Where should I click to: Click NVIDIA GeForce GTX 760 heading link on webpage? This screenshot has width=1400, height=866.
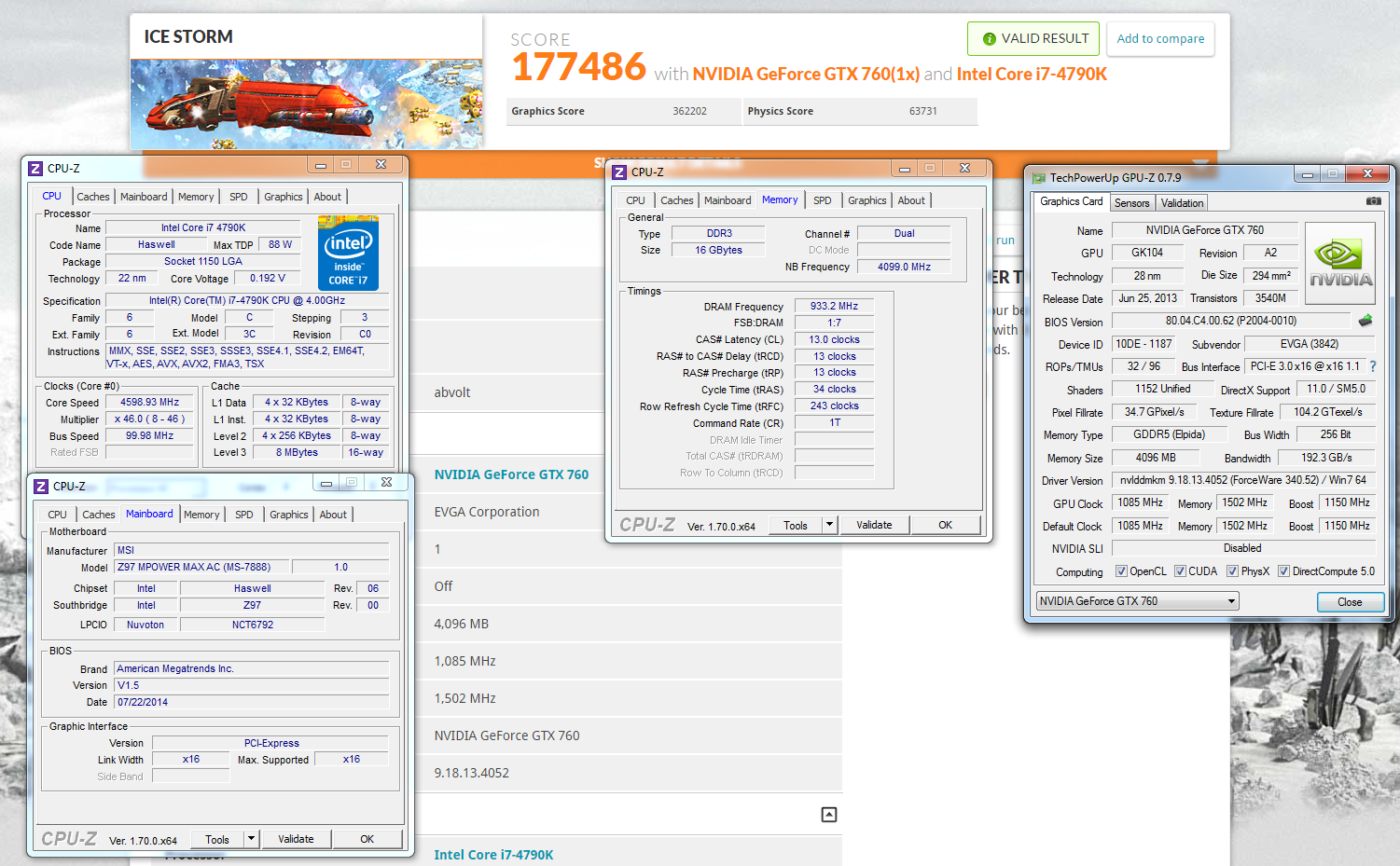[511, 474]
